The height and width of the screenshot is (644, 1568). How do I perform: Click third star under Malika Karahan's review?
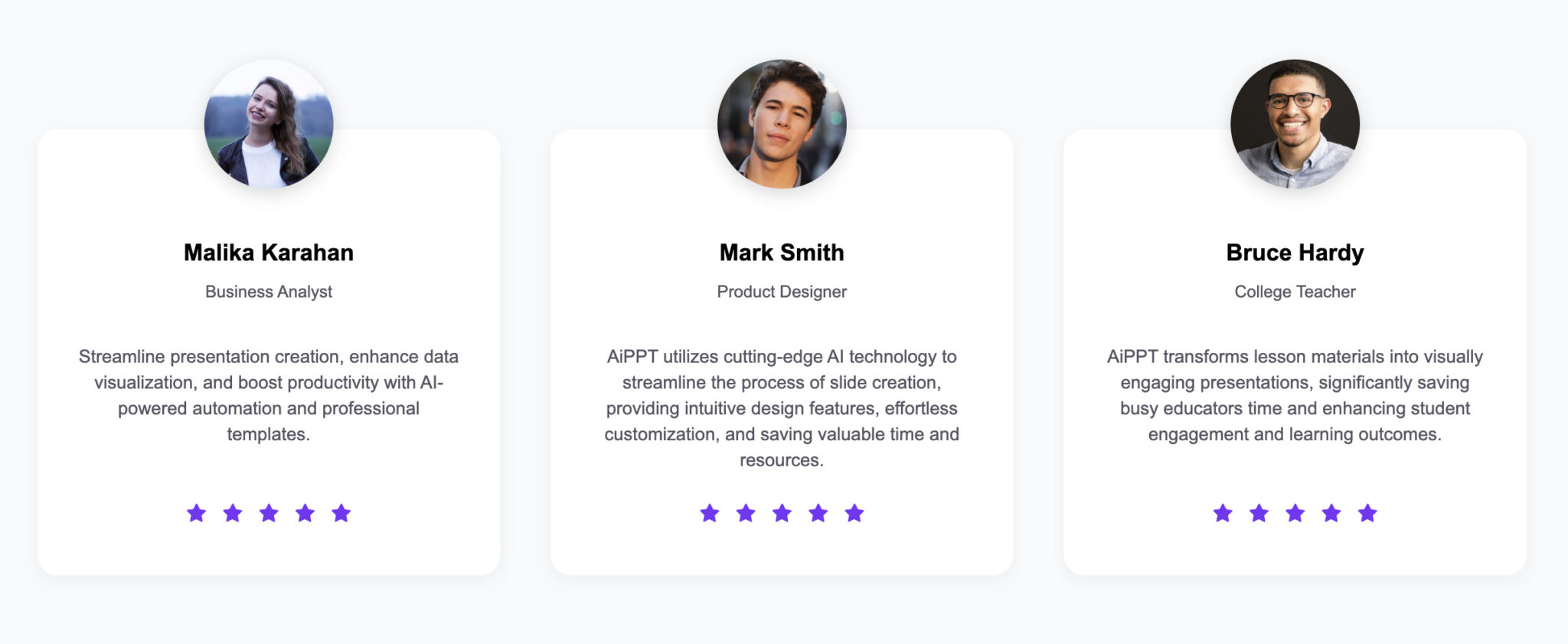[x=269, y=513]
